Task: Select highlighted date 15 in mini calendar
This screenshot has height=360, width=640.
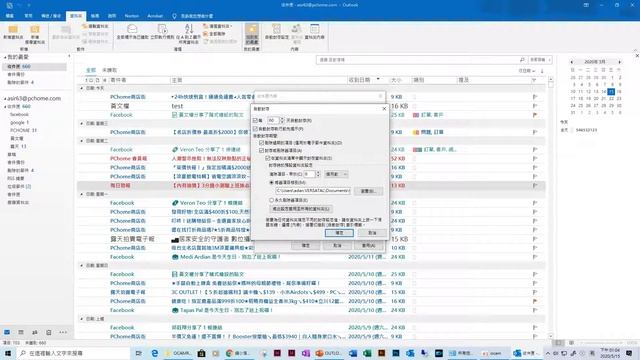Action: pyautogui.click(x=611, y=91)
